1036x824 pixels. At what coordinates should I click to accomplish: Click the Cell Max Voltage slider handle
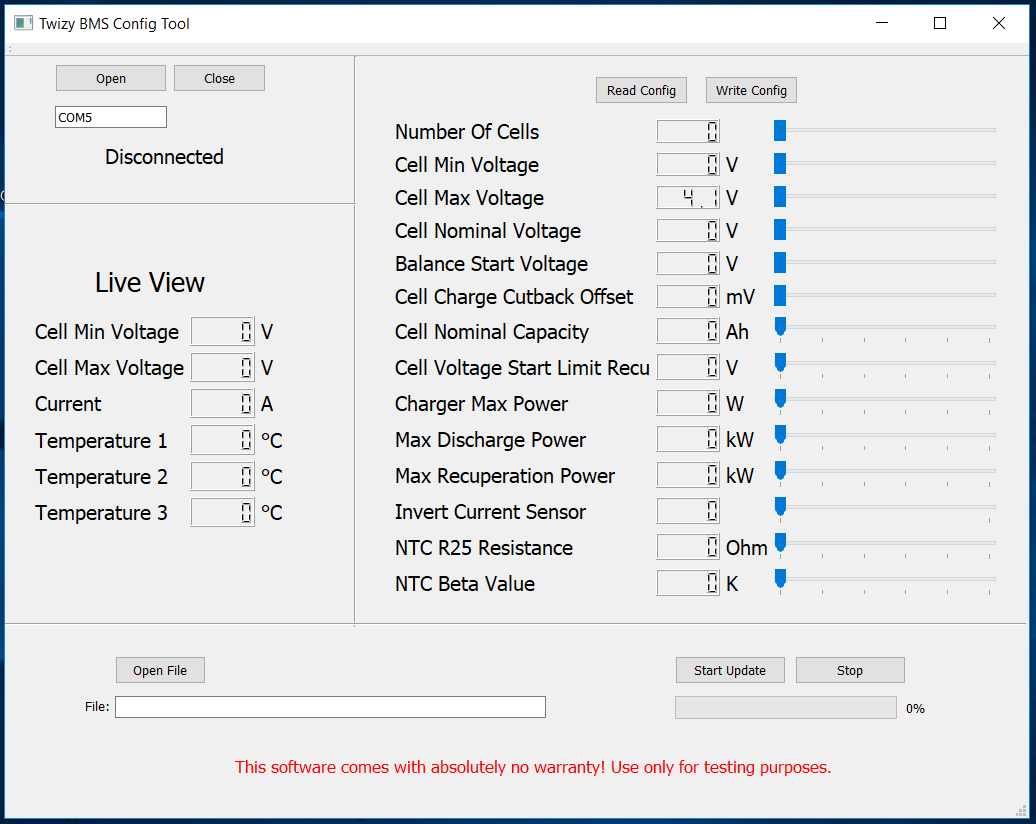click(x=780, y=197)
